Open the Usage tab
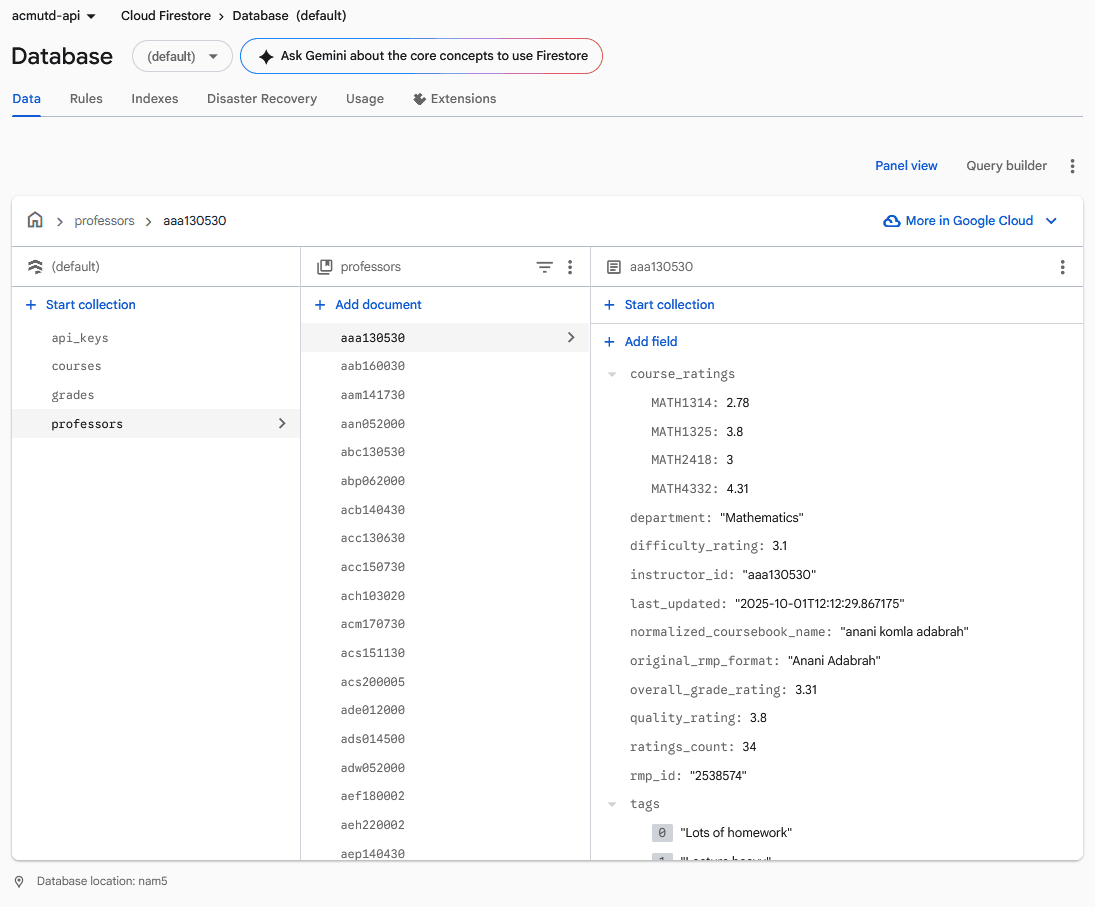The image size is (1095, 907). [x=365, y=99]
